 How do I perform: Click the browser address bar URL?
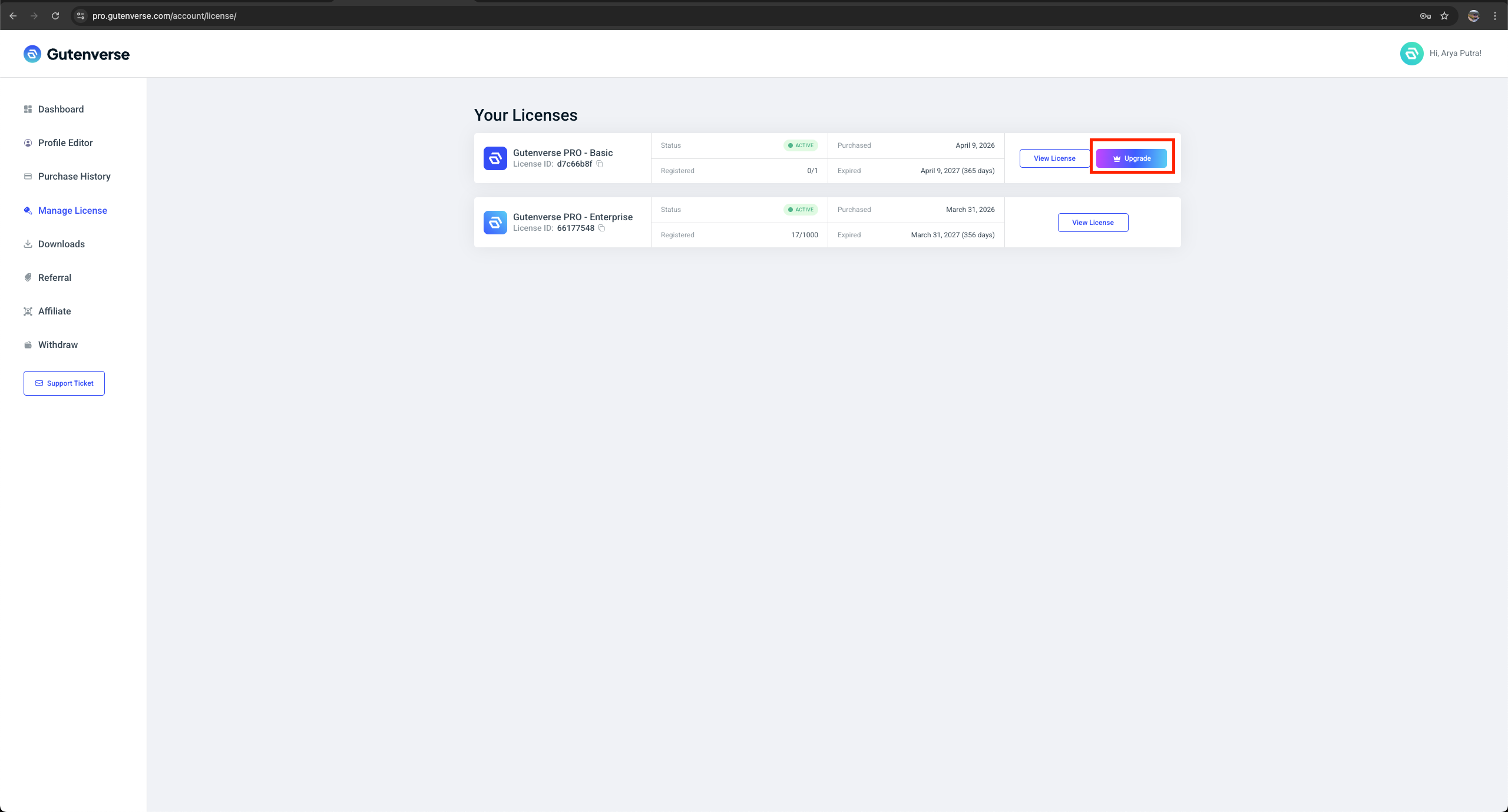(x=164, y=16)
